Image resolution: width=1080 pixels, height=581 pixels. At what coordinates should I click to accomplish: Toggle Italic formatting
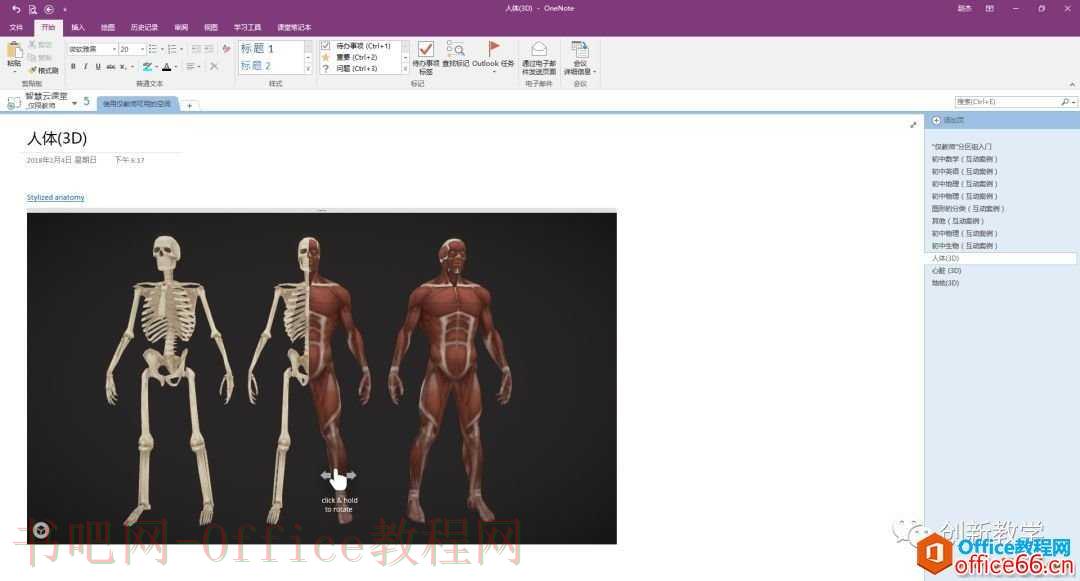point(85,67)
